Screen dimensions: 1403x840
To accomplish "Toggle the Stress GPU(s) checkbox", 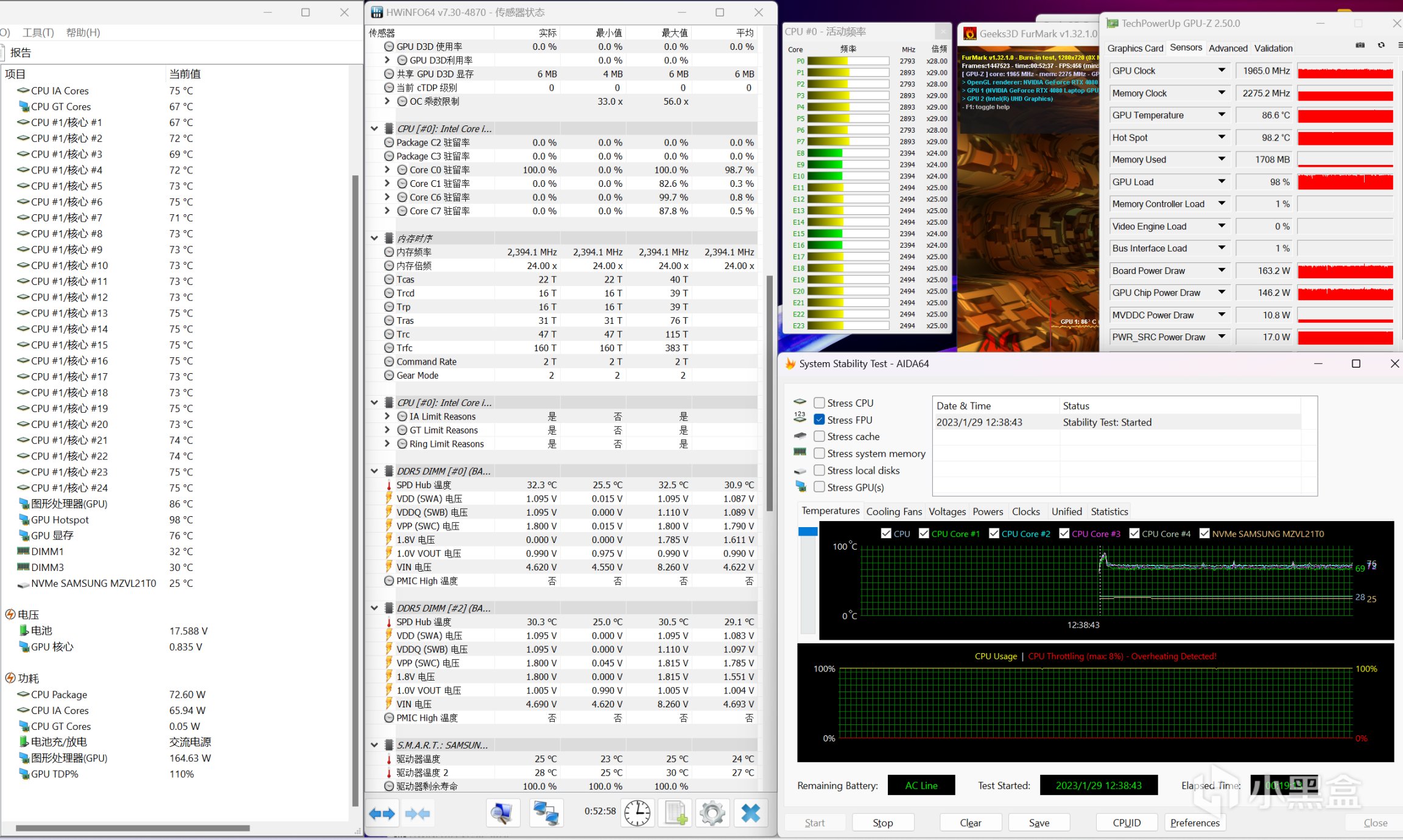I will click(x=820, y=487).
